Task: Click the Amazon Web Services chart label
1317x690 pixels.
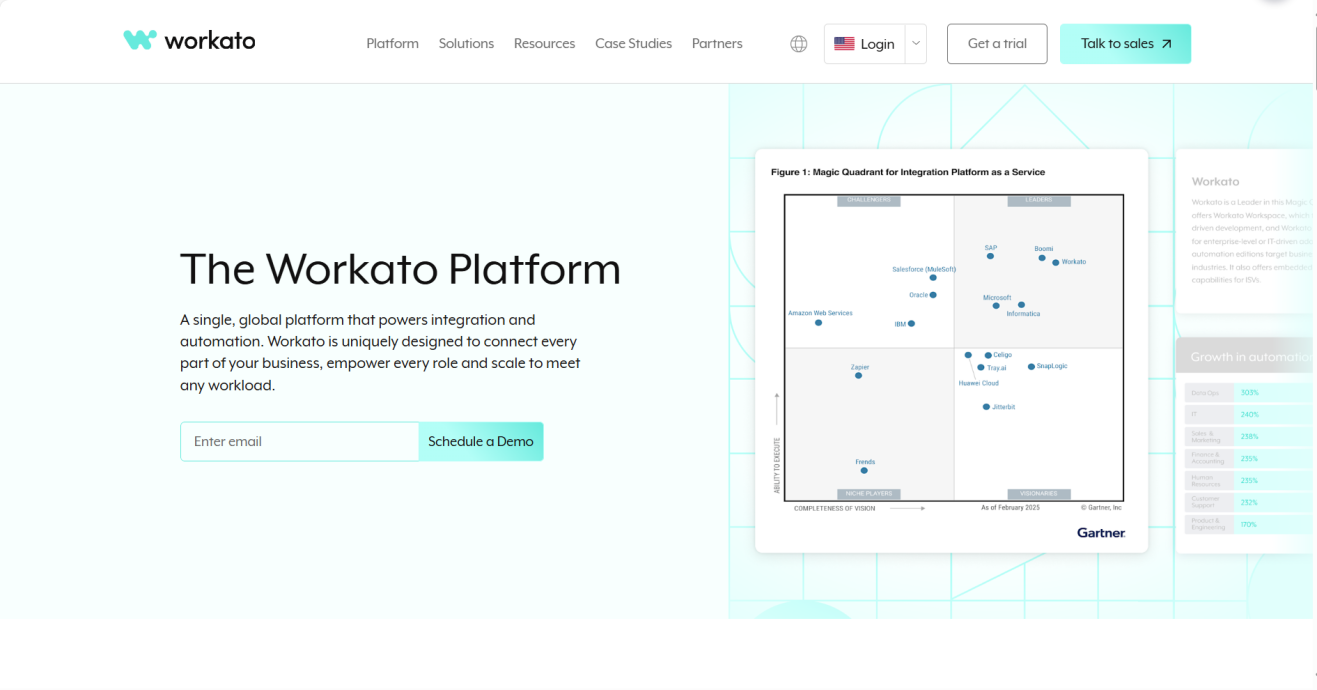Action: tap(820, 313)
